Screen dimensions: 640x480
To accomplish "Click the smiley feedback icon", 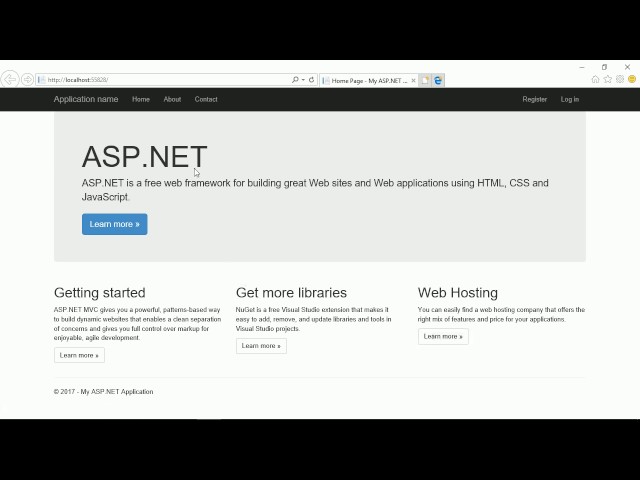I will pos(632,79).
